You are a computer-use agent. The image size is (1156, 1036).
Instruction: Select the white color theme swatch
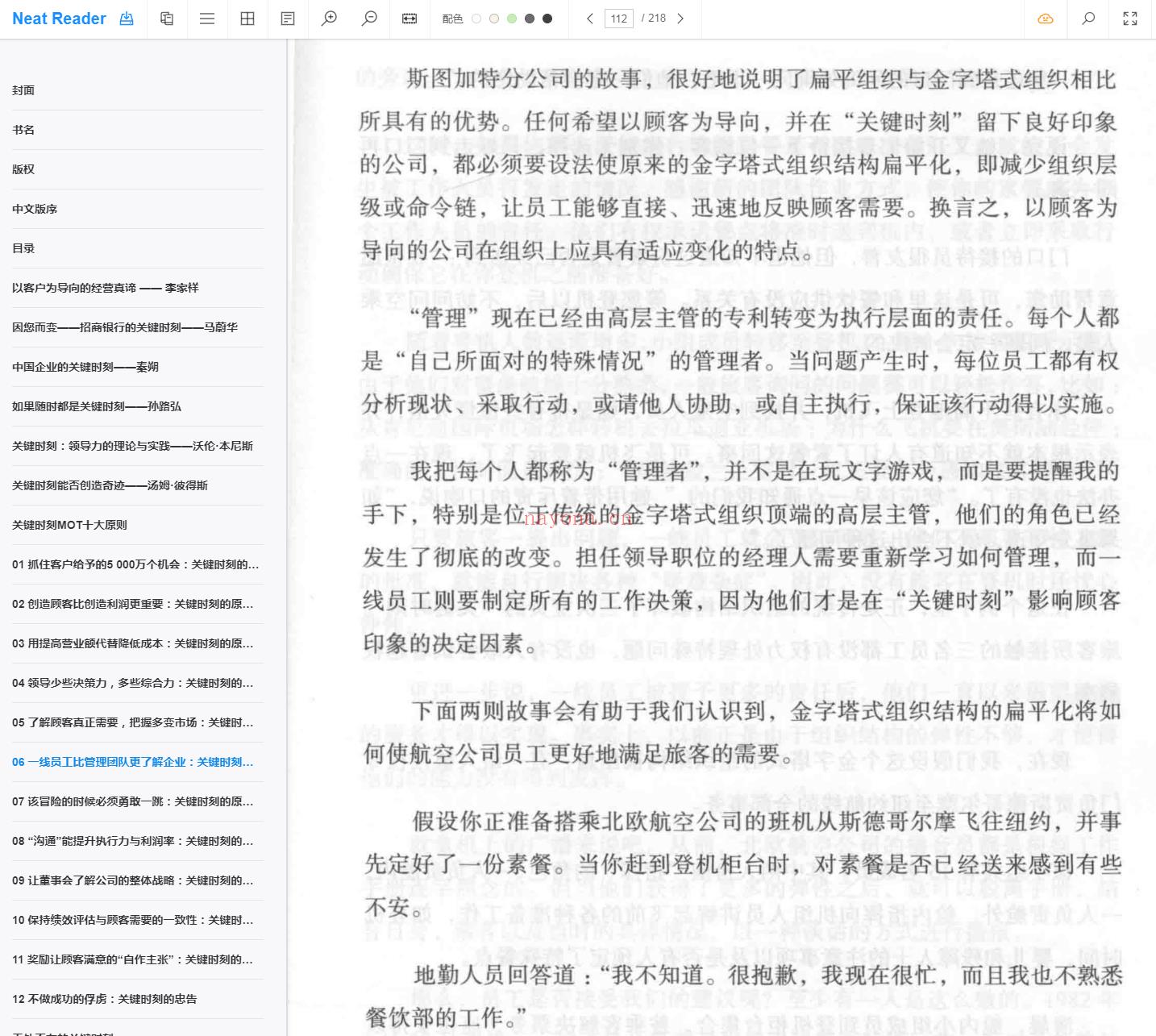pyautogui.click(x=476, y=19)
